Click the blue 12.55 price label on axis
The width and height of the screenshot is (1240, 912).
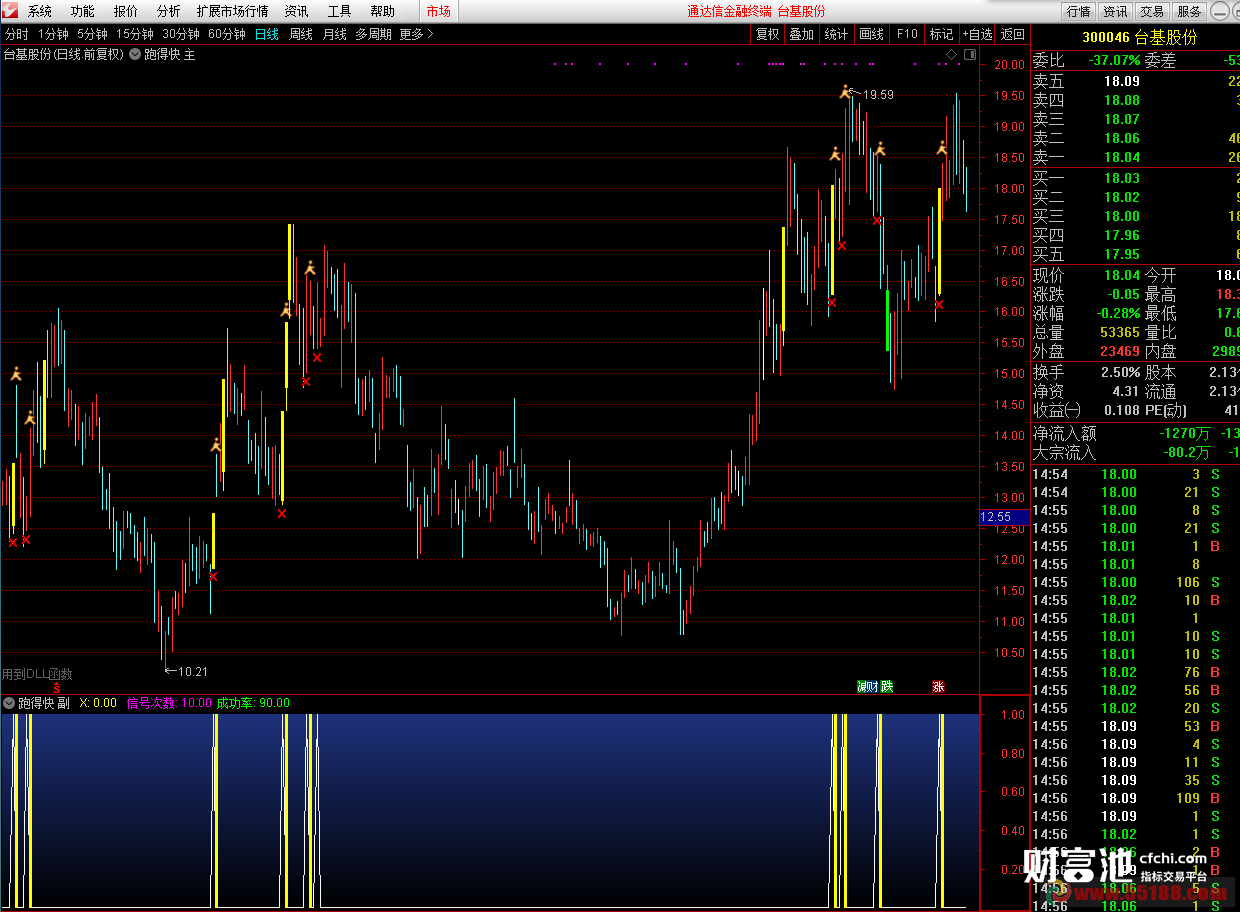(1004, 517)
